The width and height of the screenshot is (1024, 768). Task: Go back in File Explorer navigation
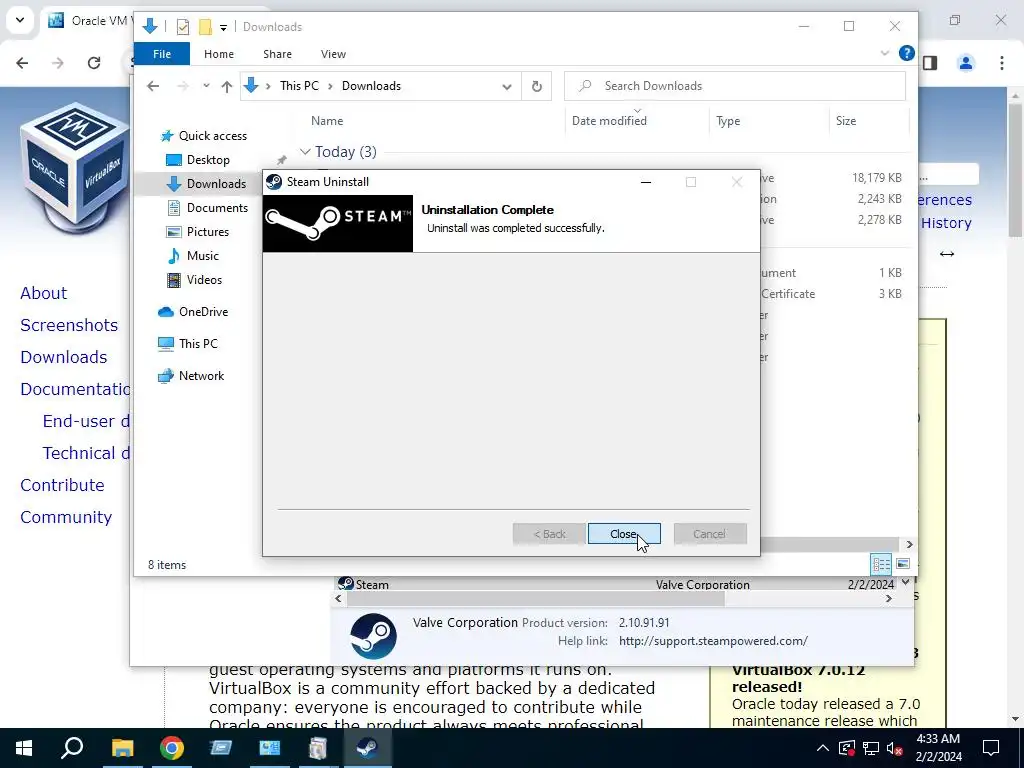click(153, 86)
